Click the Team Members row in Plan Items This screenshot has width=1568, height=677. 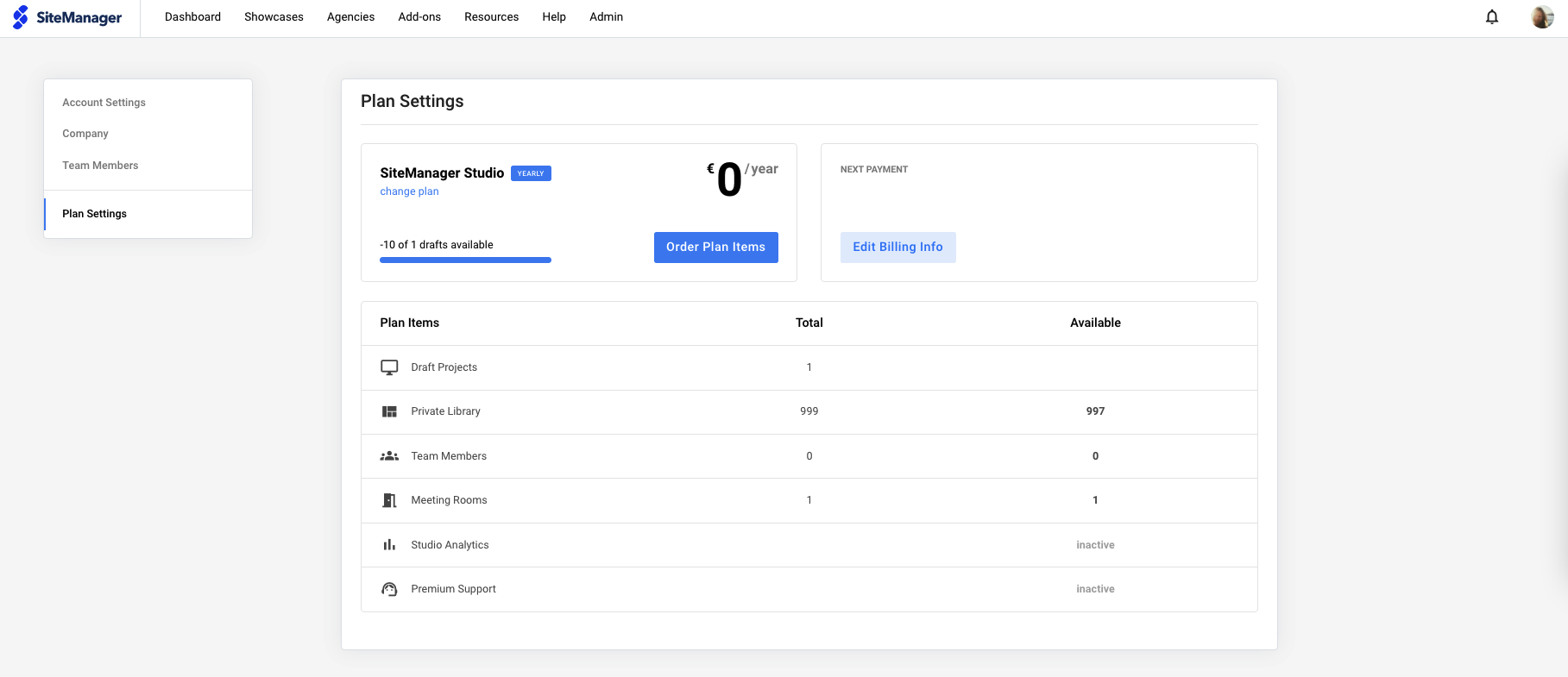(809, 456)
